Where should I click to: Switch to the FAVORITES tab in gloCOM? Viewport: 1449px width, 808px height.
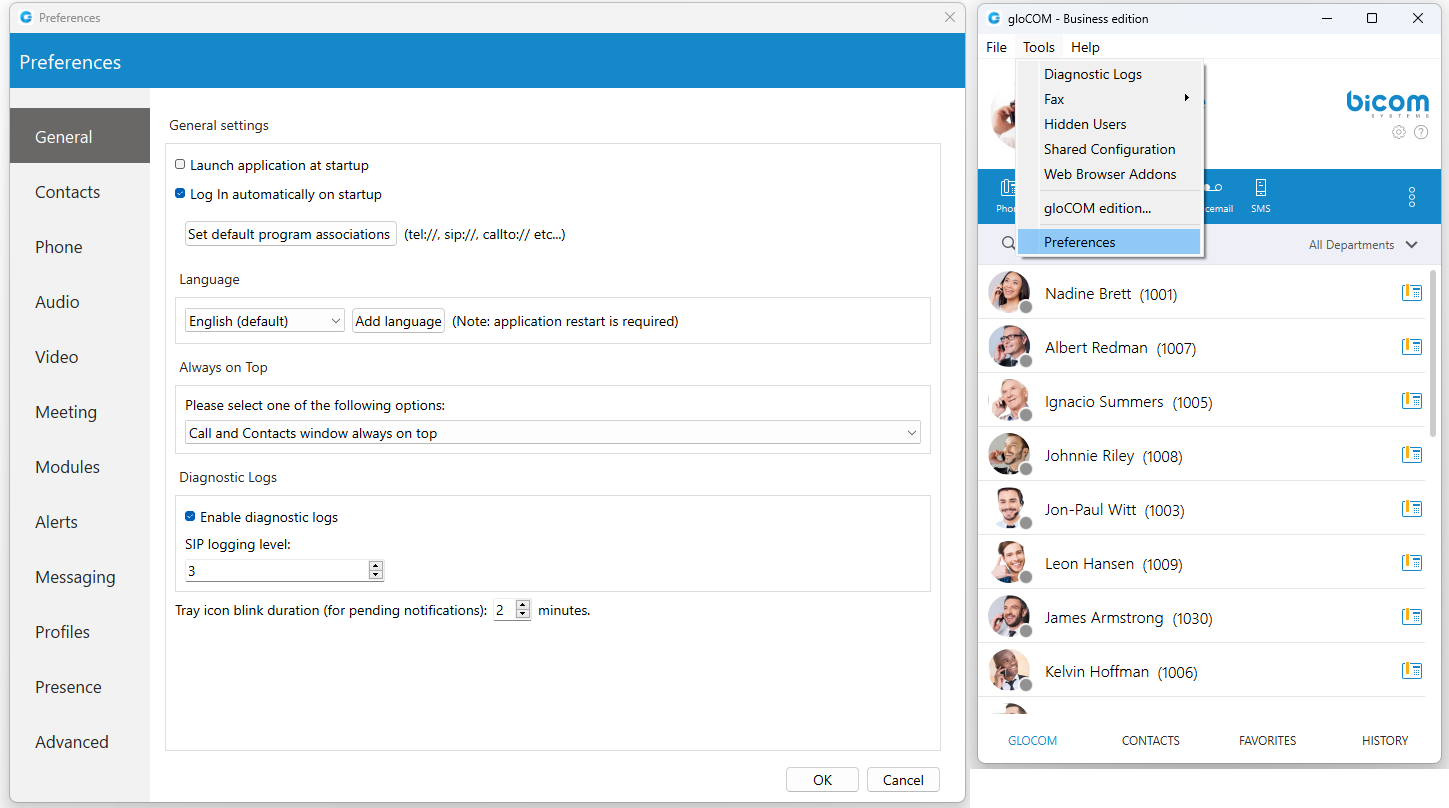coord(1267,741)
